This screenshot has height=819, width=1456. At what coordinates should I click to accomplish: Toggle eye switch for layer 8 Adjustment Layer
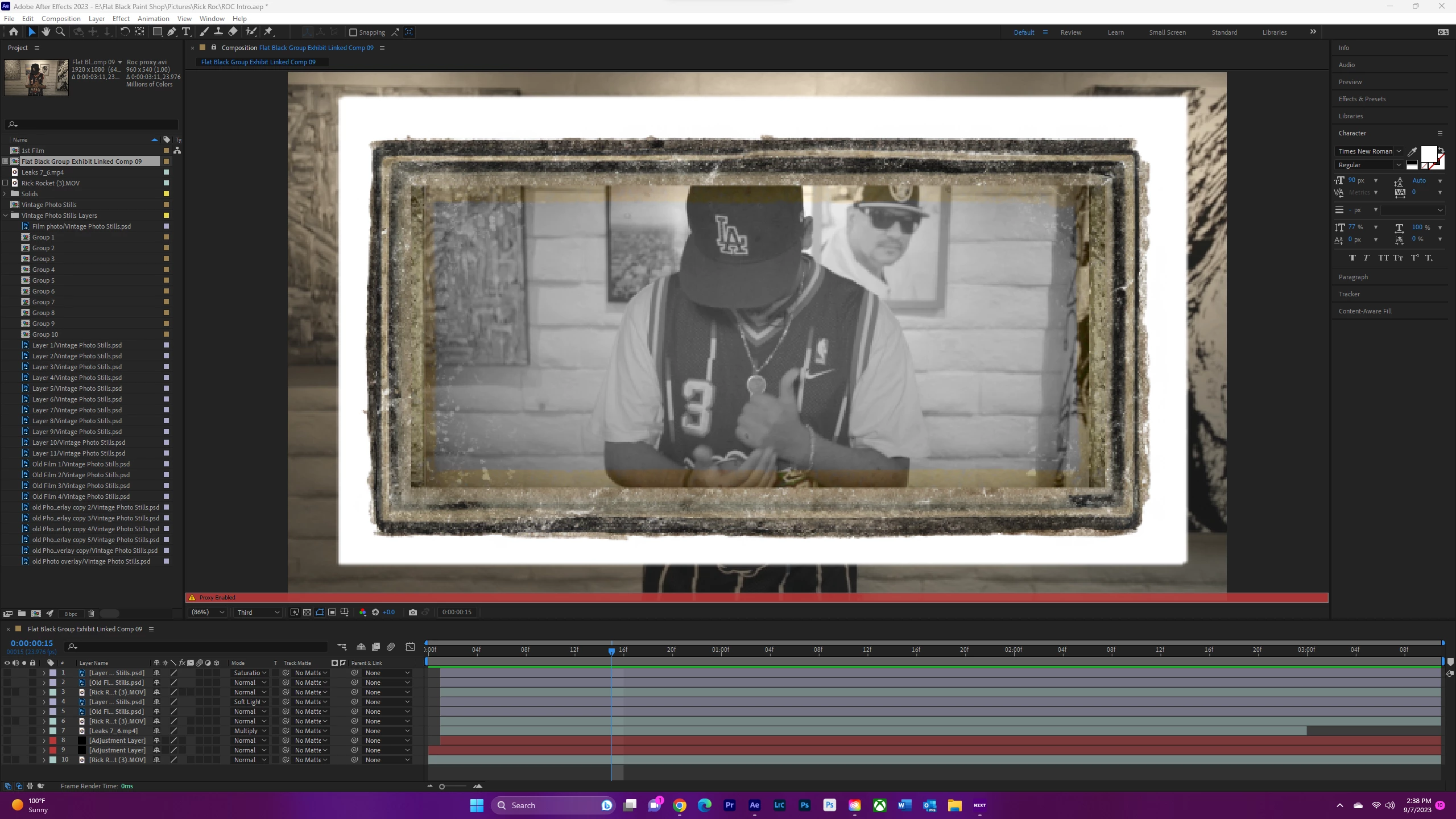pos(7,741)
